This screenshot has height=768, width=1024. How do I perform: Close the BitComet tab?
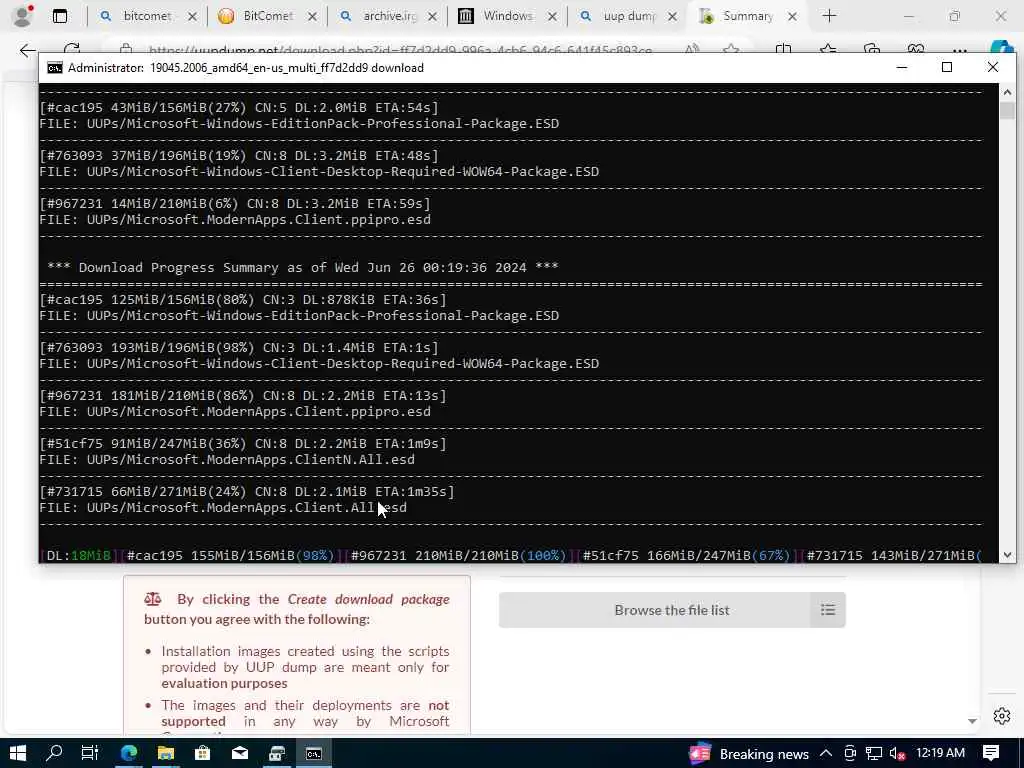tap(312, 16)
